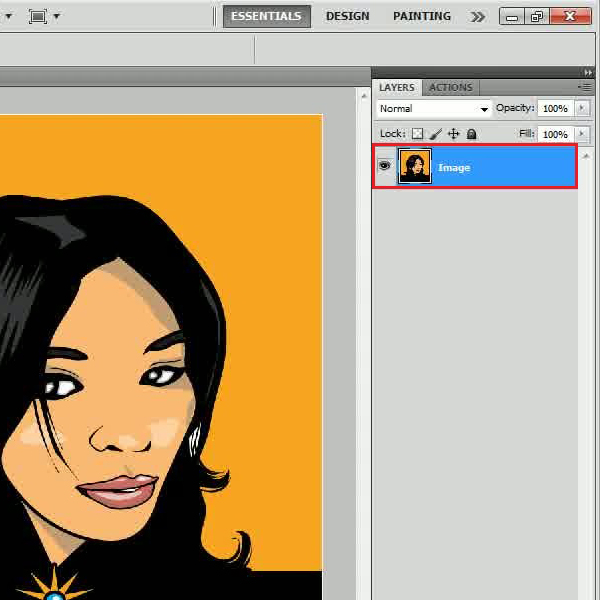Viewport: 600px width, 600px height.
Task: Toggle lock all padlock icon
Action: [471, 134]
